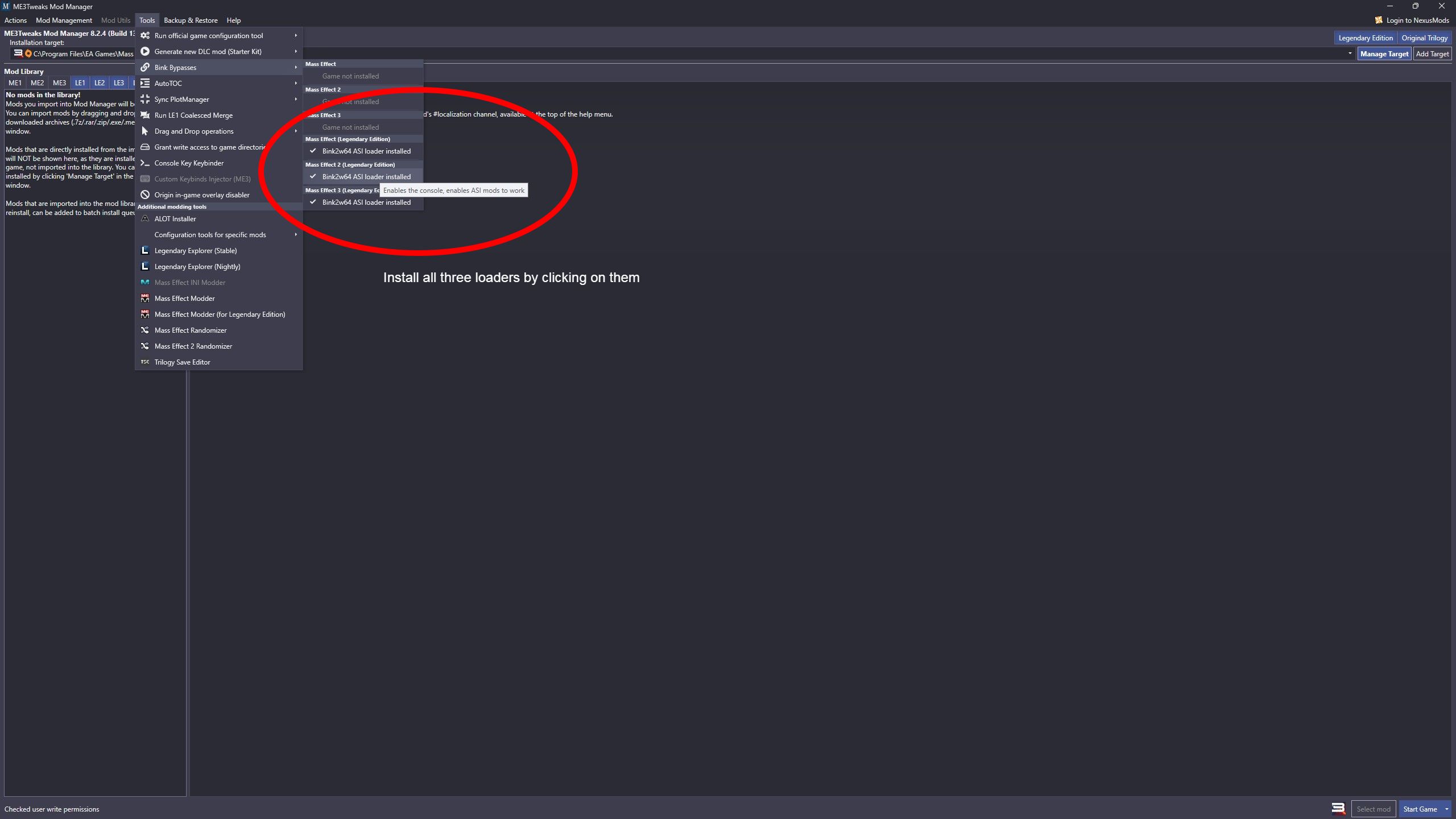This screenshot has width=1456, height=819.
Task: Click Mass Effect Modder Legendary icon
Action: click(x=145, y=314)
